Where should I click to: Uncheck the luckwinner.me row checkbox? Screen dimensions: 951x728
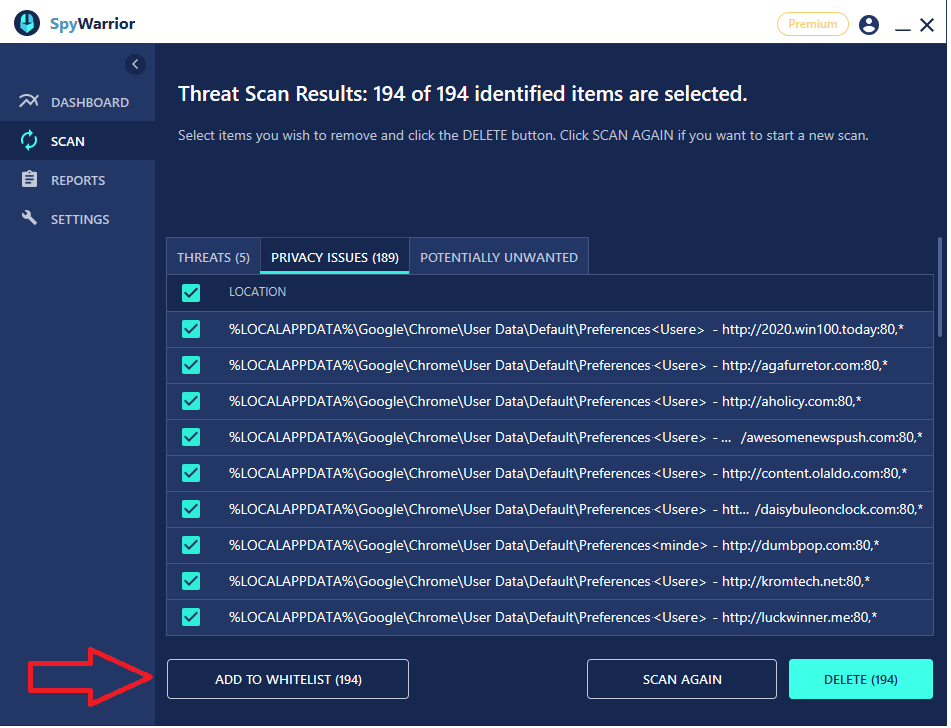pos(191,617)
